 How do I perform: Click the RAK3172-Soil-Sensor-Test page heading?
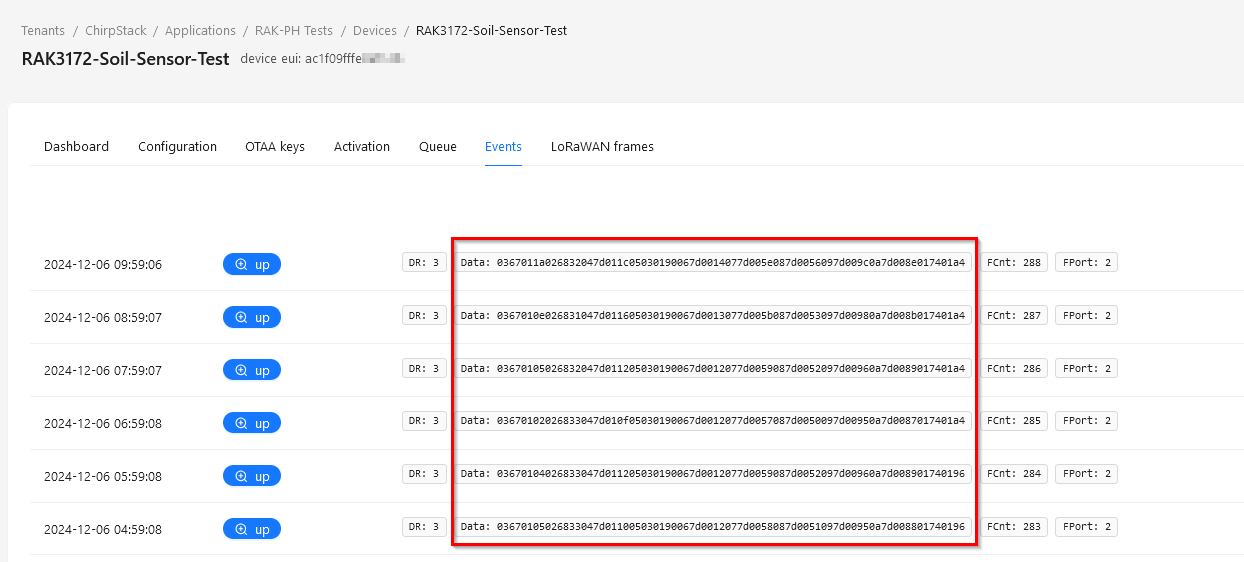pyautogui.click(x=125, y=59)
